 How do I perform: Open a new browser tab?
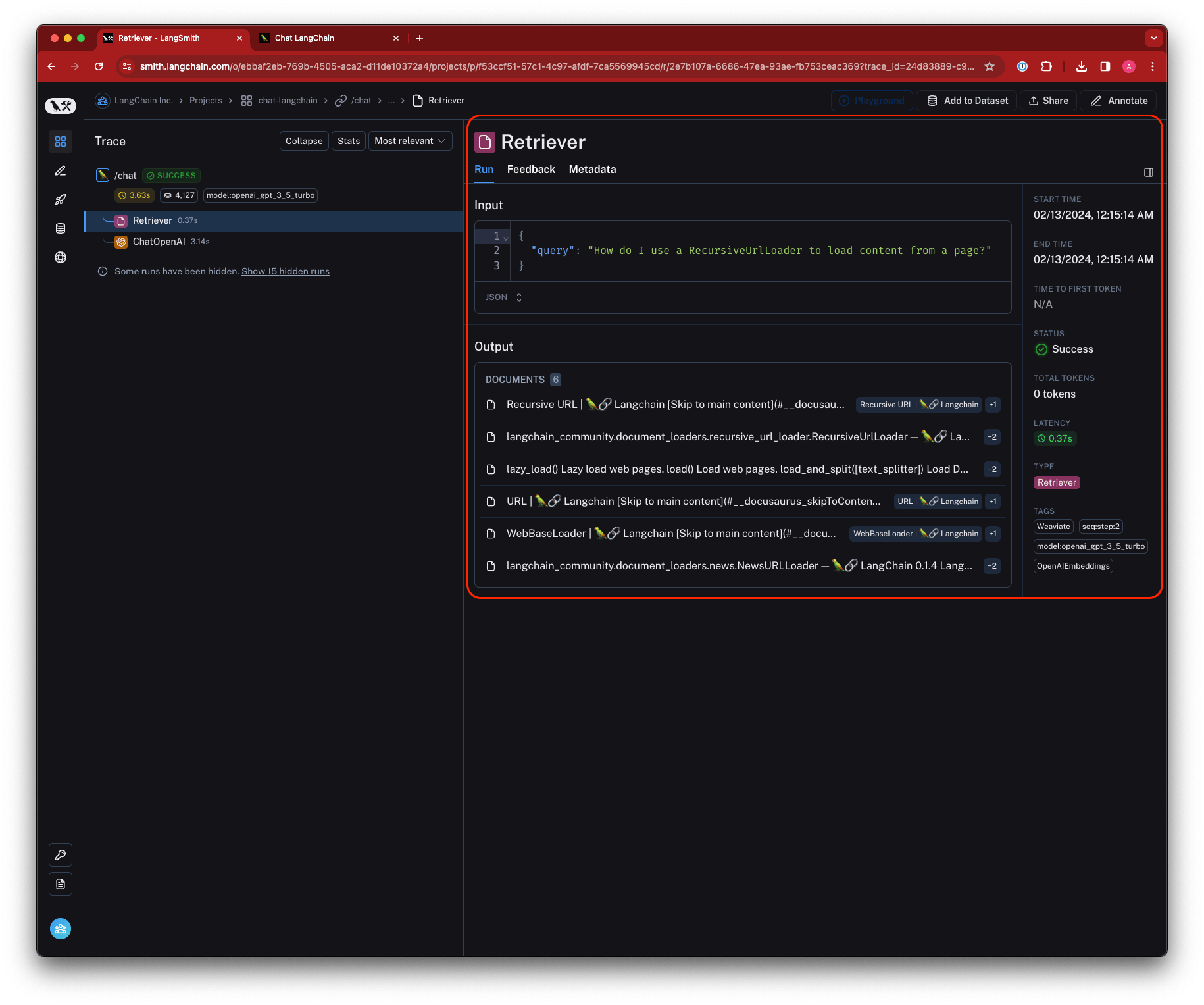pyautogui.click(x=420, y=38)
